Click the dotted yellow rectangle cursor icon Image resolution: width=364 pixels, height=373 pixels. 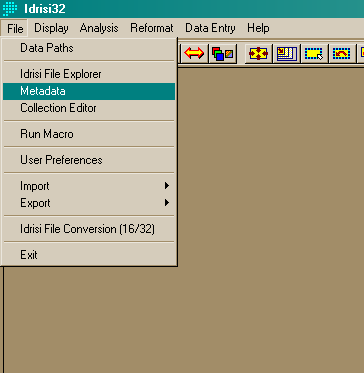pos(314,53)
